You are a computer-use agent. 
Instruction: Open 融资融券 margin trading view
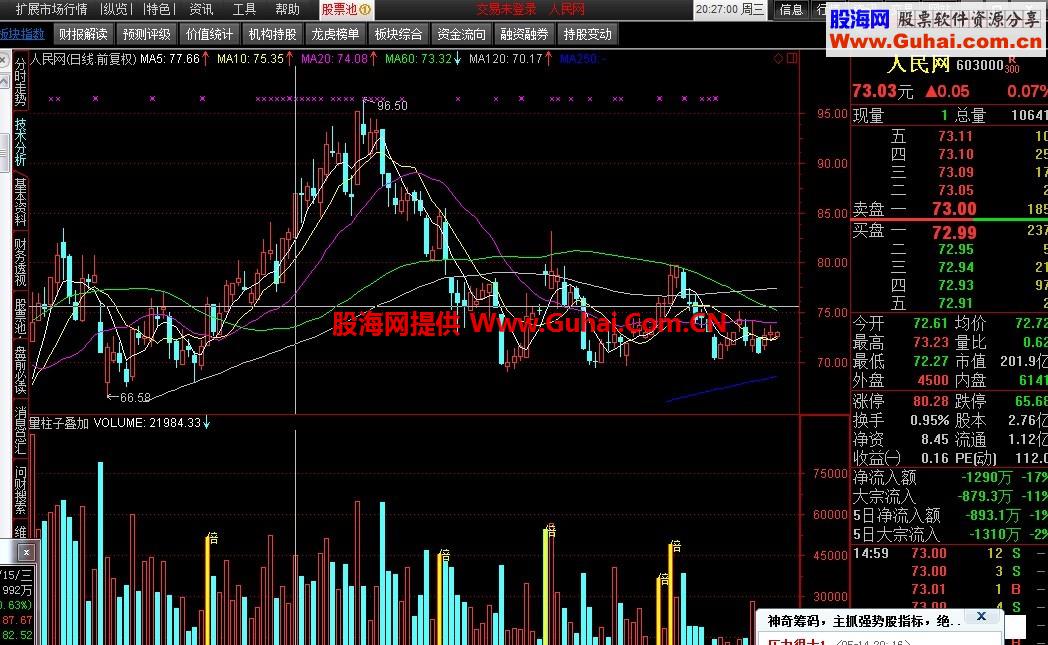524,34
